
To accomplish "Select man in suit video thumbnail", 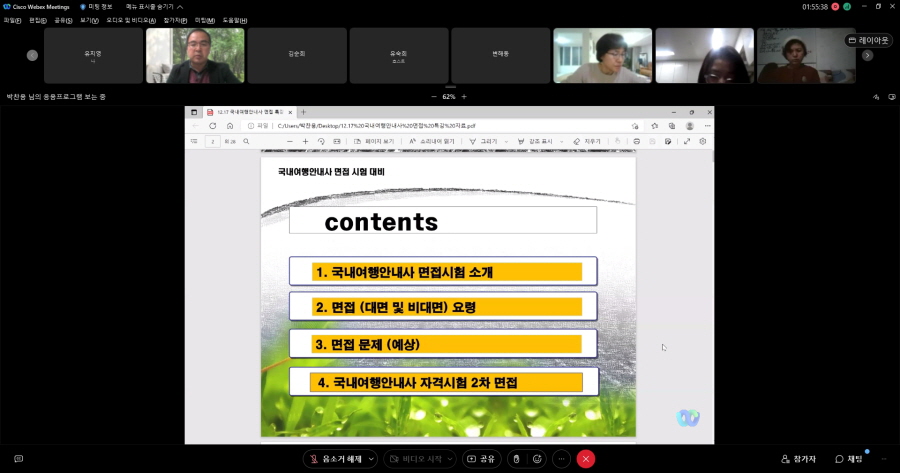I will 195,56.
